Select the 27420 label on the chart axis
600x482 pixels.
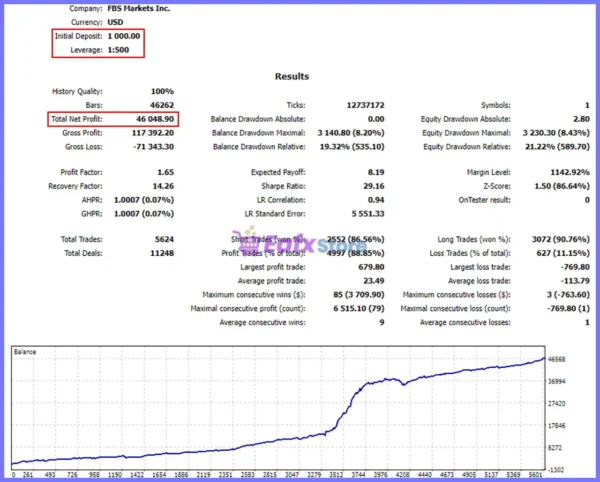557,404
